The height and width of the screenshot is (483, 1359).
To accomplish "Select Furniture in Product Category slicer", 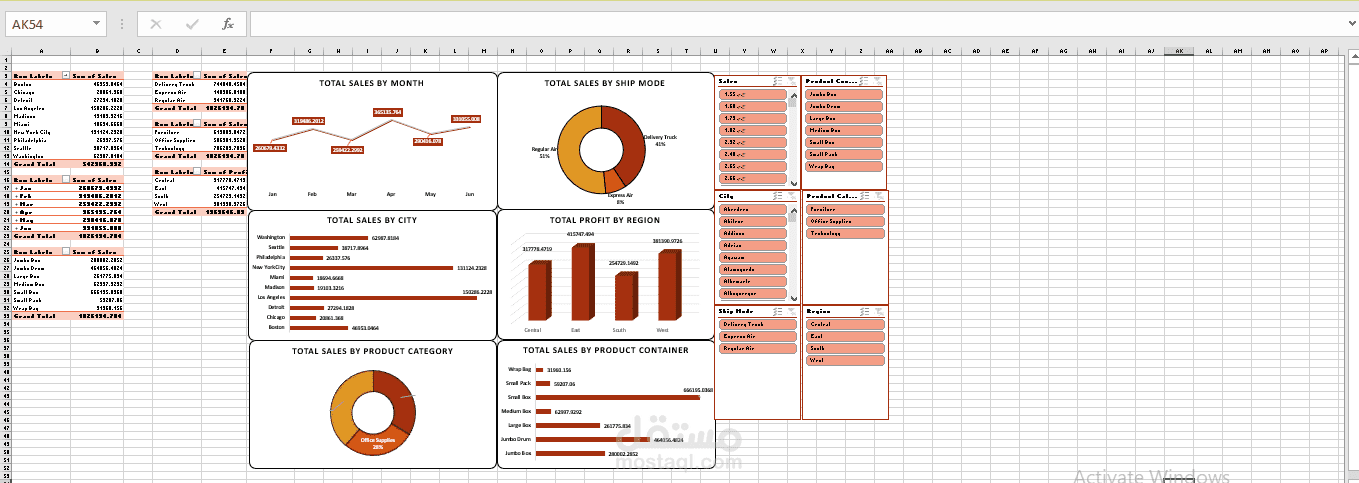I will click(x=844, y=209).
